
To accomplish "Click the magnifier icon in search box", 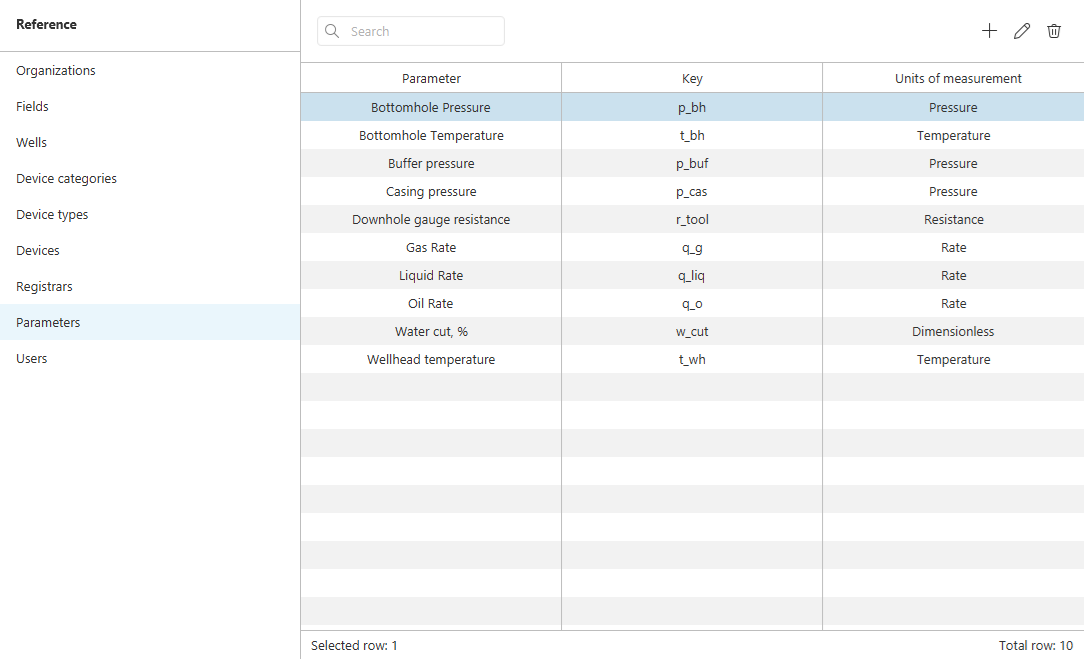I will [332, 31].
